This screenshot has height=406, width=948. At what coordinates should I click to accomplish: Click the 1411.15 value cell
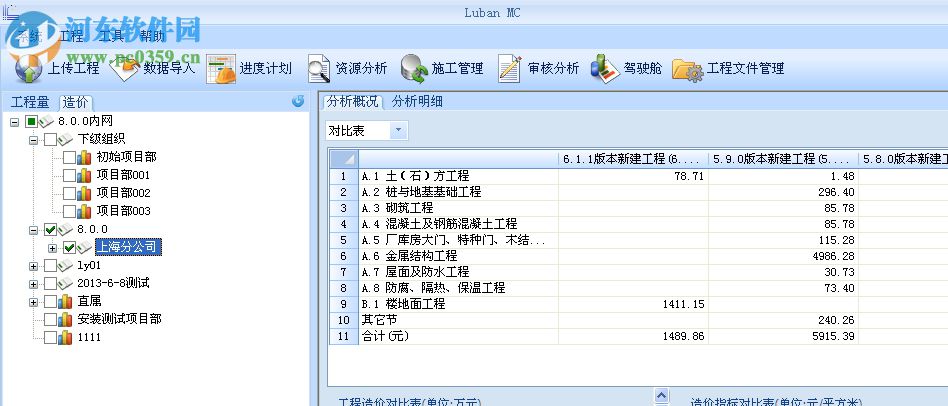(633, 304)
